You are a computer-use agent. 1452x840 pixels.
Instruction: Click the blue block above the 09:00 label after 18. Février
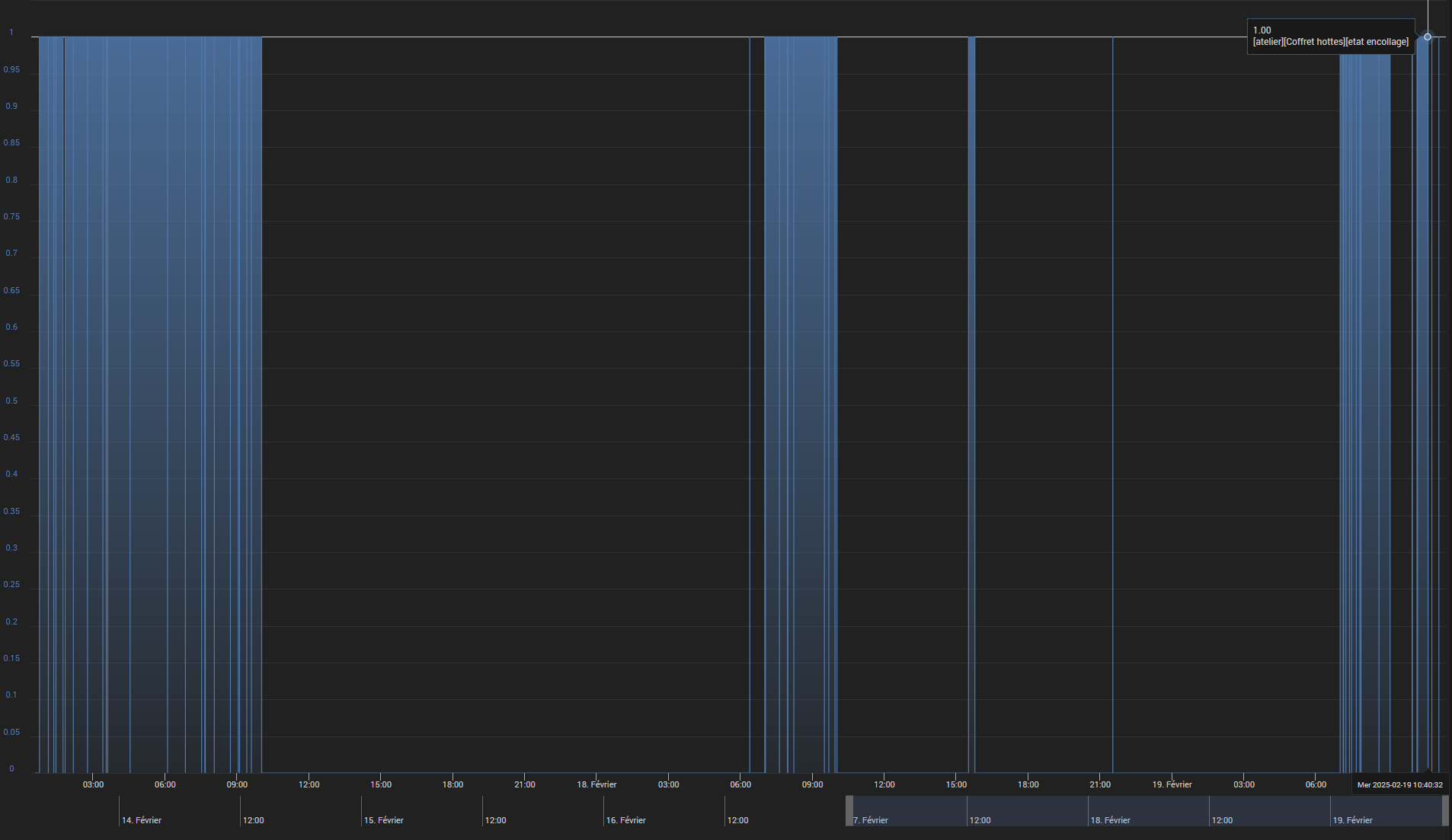[x=801, y=404]
